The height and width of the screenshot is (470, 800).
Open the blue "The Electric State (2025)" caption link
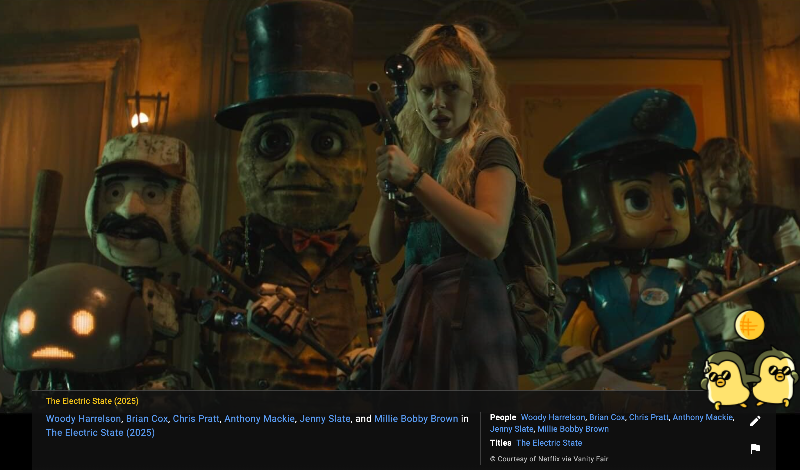(100, 433)
